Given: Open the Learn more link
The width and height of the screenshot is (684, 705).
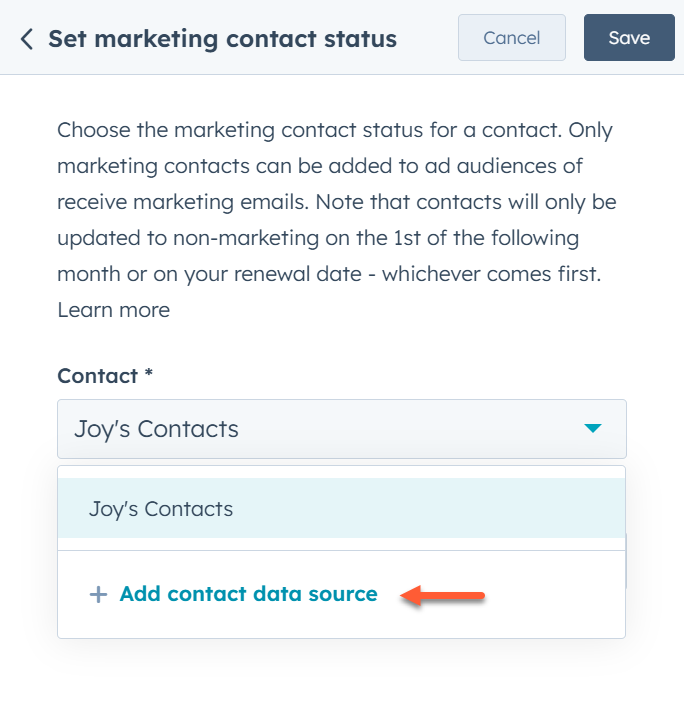Looking at the screenshot, I should coord(113,310).
